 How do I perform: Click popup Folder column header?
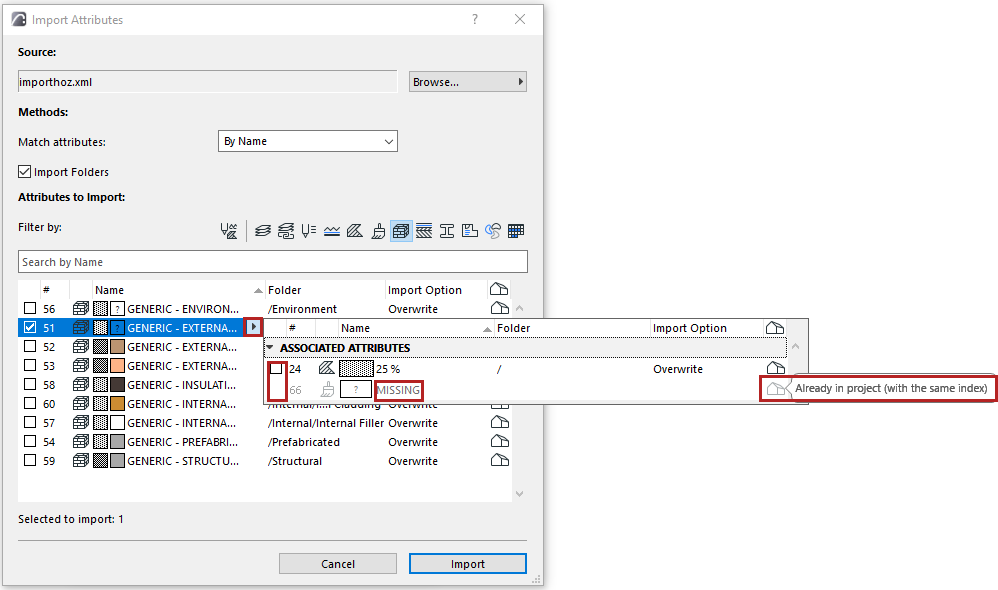click(x=514, y=328)
